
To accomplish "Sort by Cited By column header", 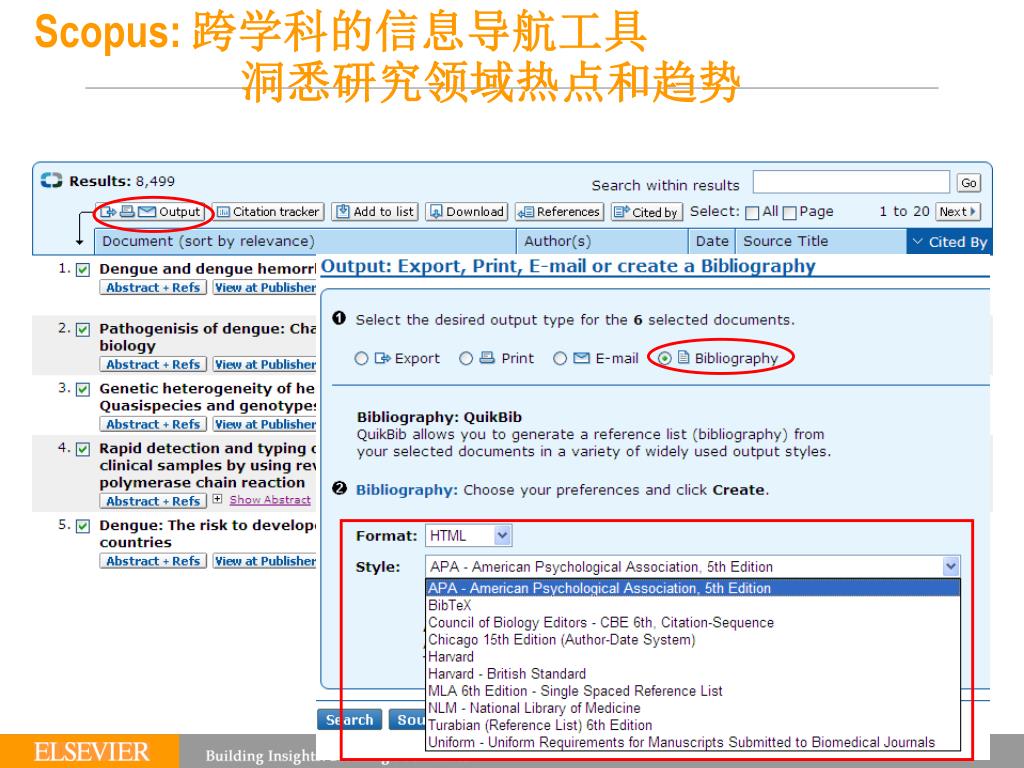I will click(950, 242).
